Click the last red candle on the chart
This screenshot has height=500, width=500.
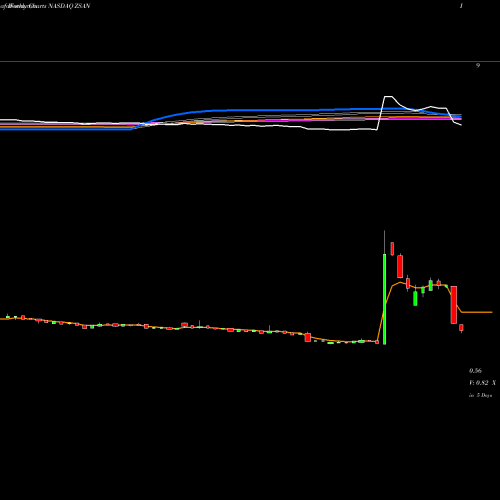click(x=461, y=328)
